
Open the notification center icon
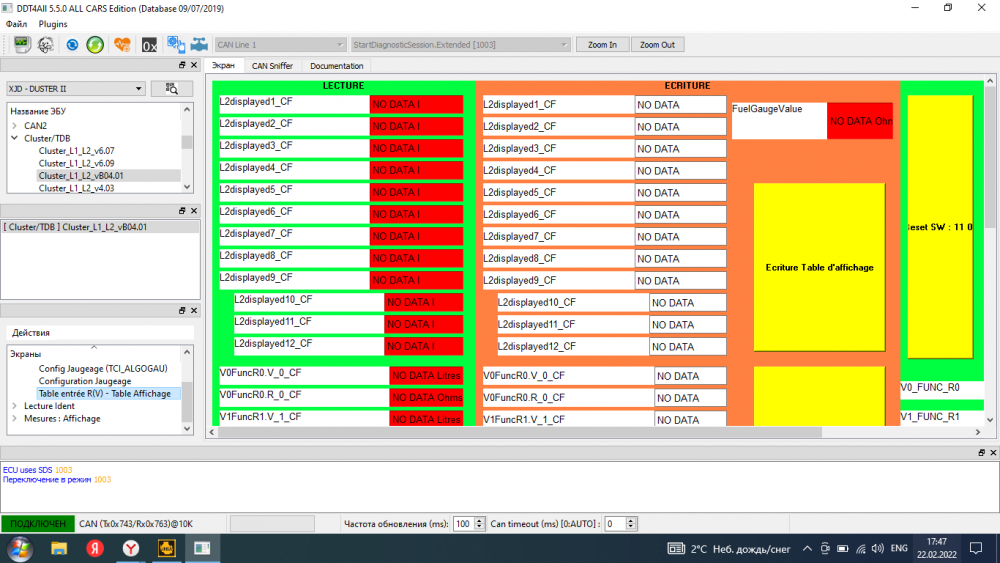(976, 548)
